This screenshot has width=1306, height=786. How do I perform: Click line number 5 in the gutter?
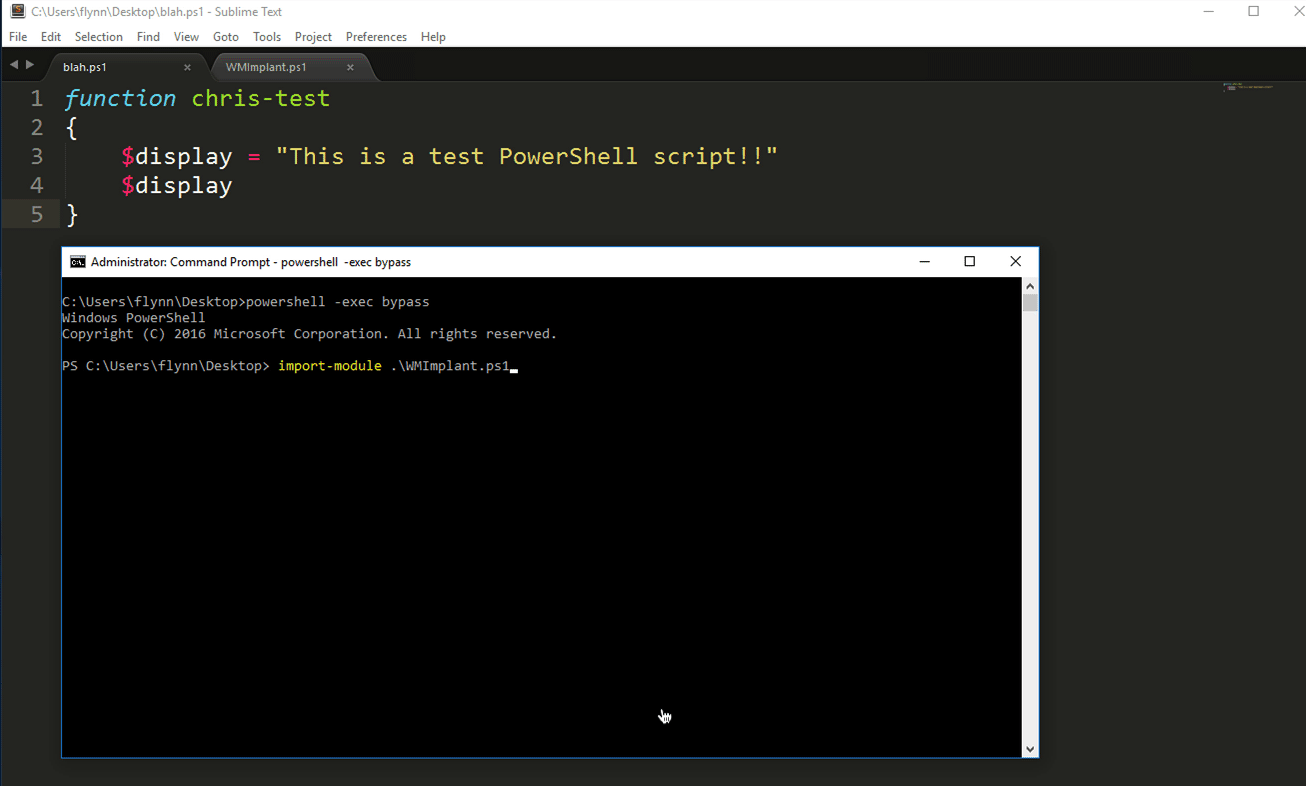pos(36,214)
